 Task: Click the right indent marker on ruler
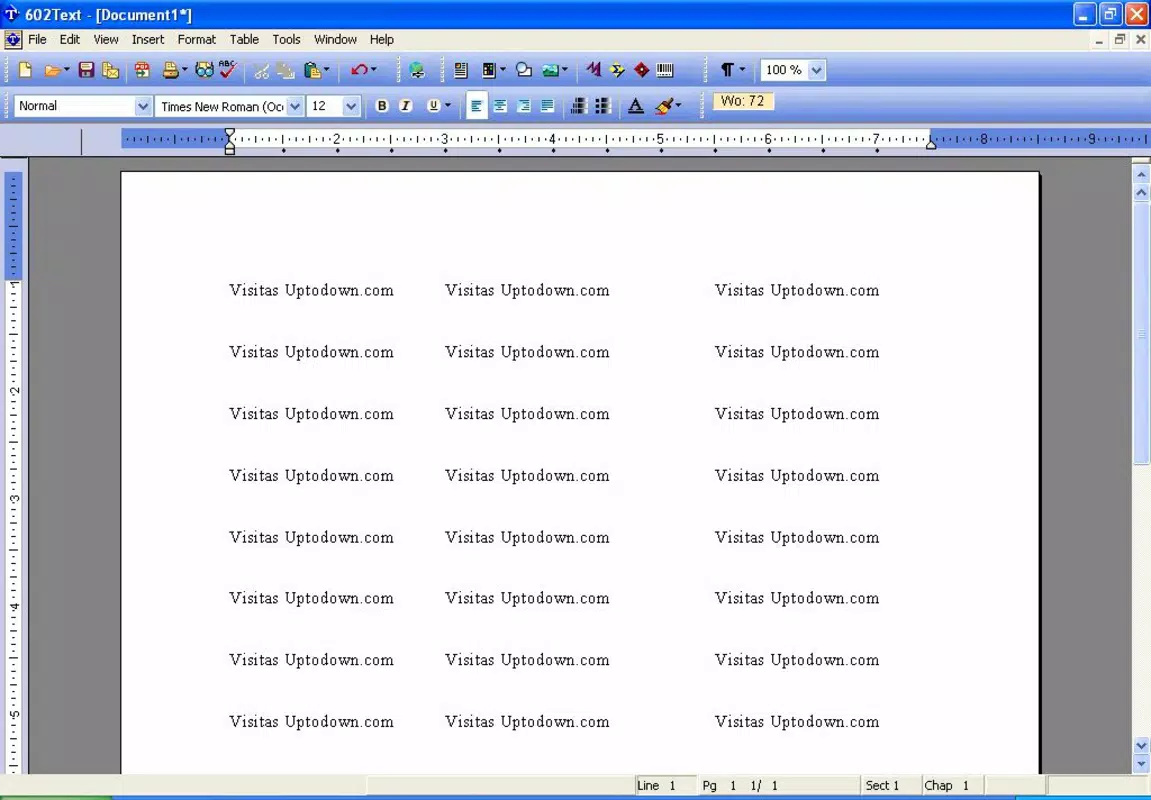[931, 144]
